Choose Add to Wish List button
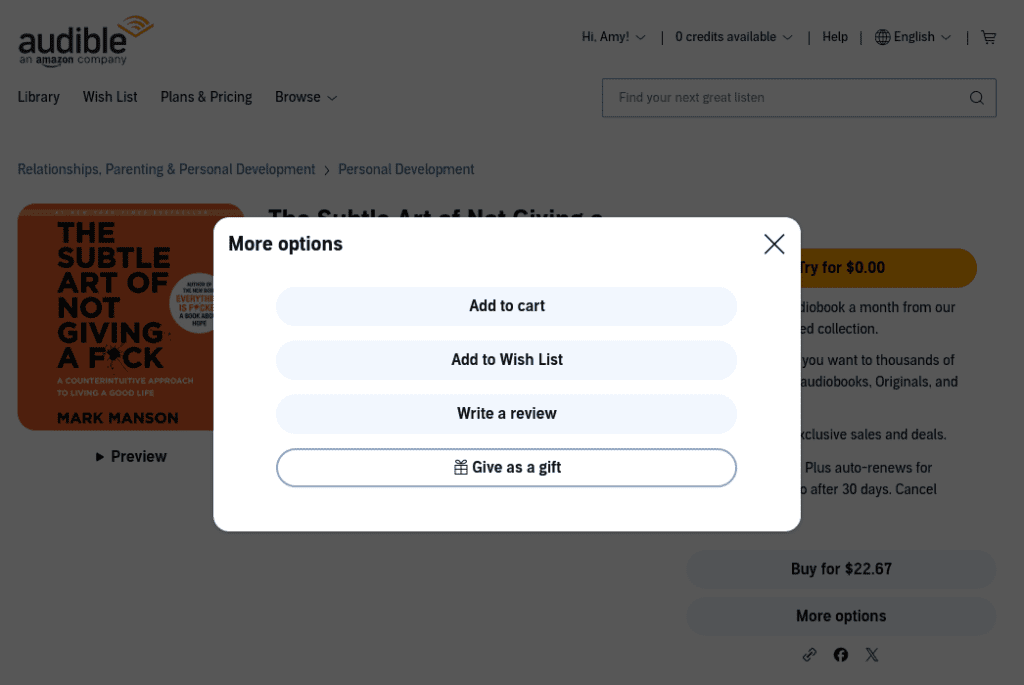 coord(506,360)
